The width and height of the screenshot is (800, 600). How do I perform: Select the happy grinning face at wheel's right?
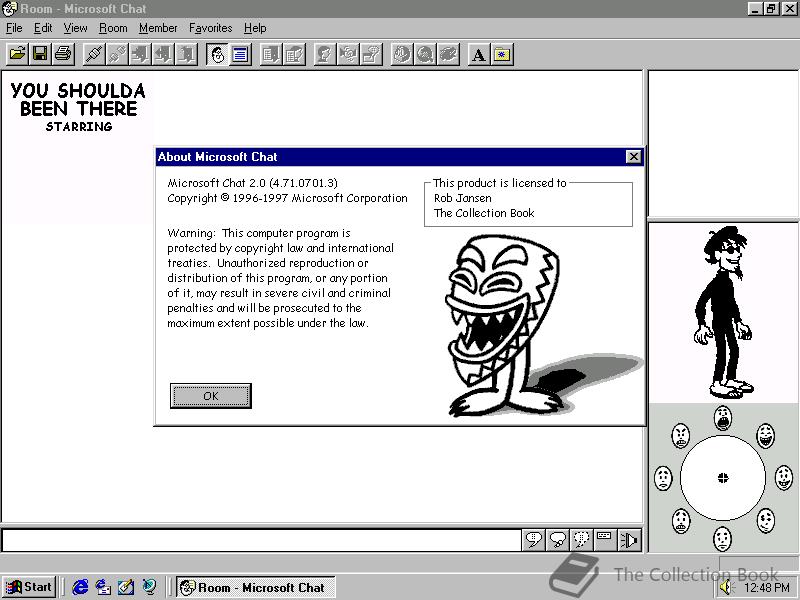pos(784,478)
